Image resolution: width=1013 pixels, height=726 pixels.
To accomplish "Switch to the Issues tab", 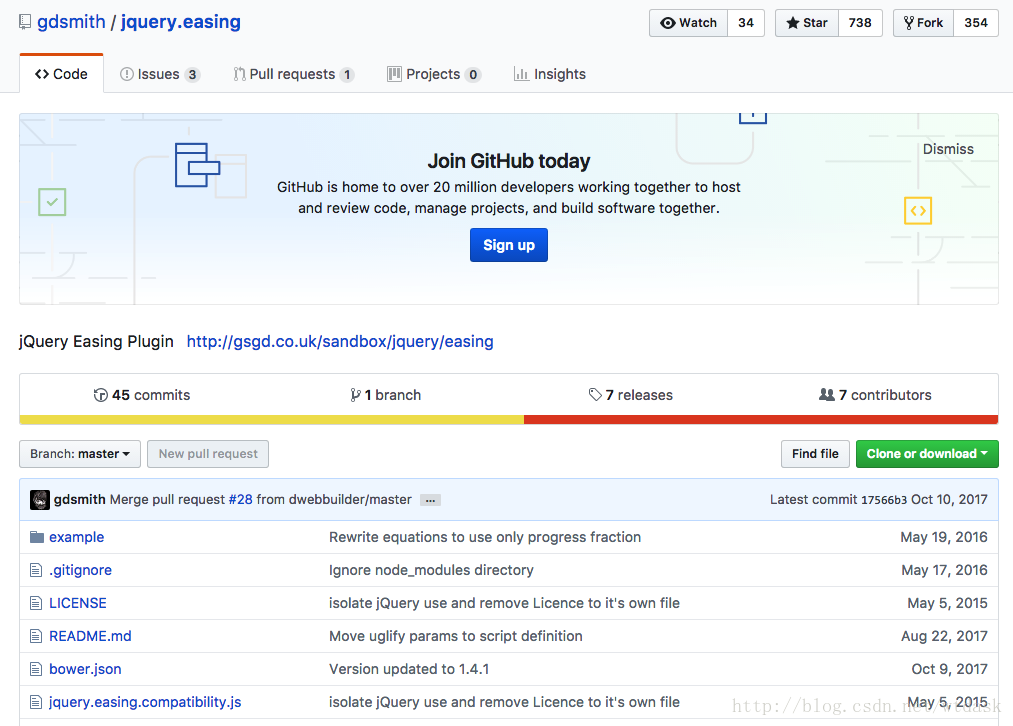I will pos(160,74).
